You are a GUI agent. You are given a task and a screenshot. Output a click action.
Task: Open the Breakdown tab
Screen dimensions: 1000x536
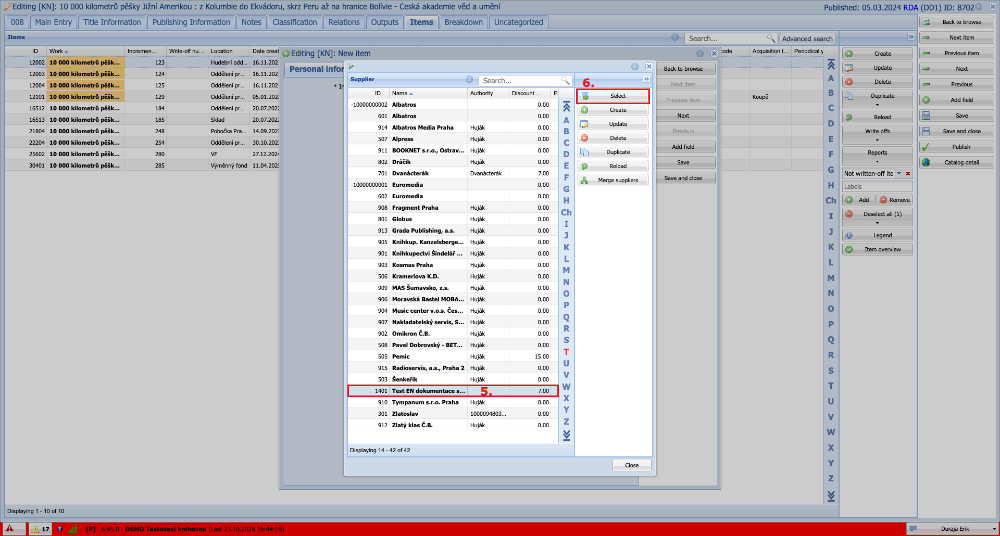coord(464,22)
